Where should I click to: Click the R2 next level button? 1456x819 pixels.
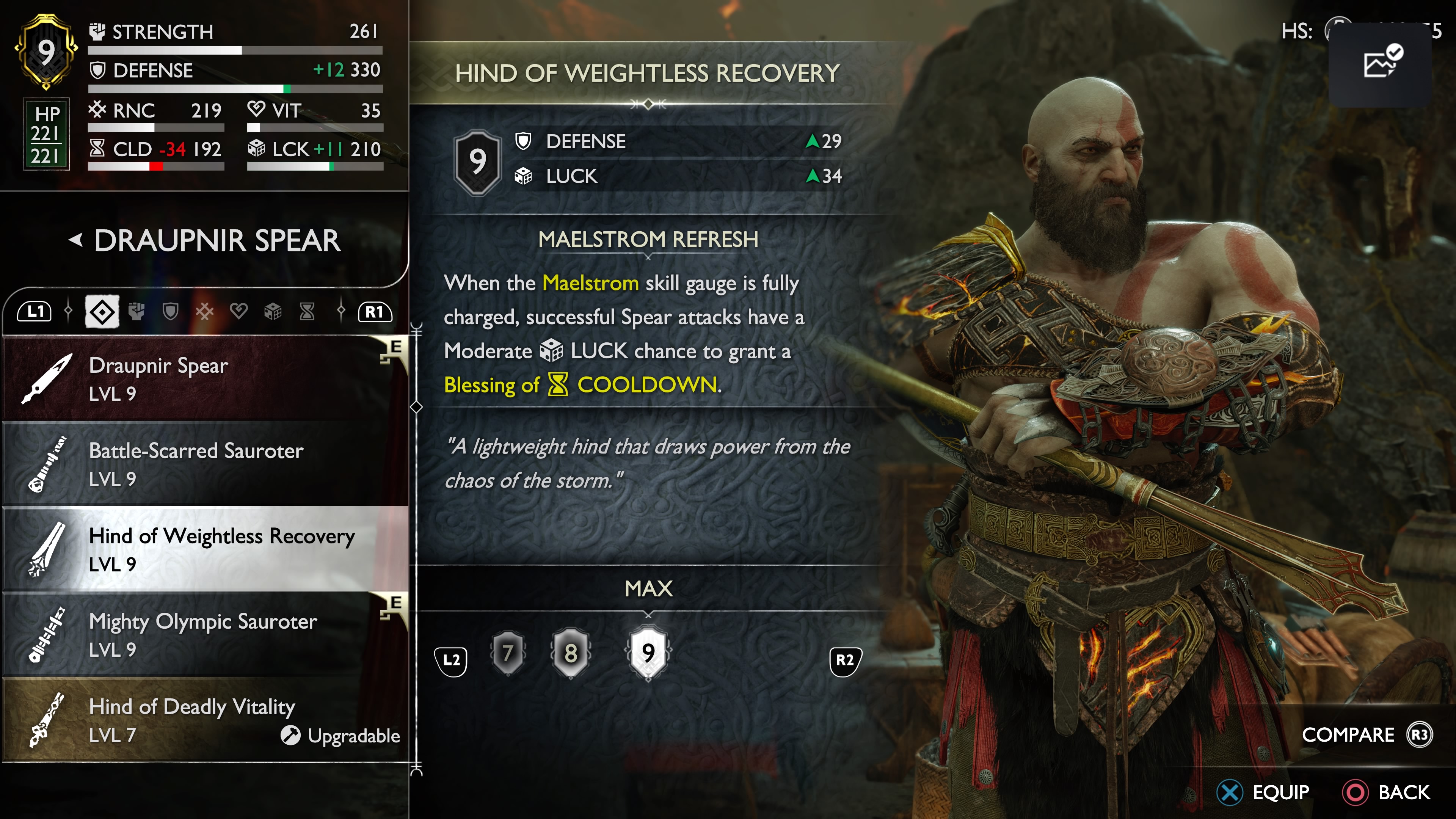pos(845,660)
